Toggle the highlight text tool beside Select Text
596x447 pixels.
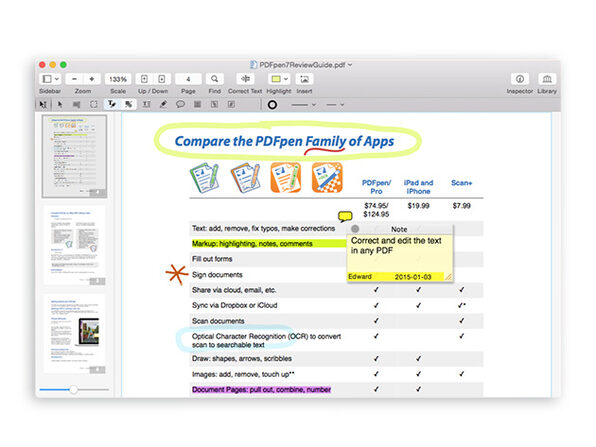(128, 104)
